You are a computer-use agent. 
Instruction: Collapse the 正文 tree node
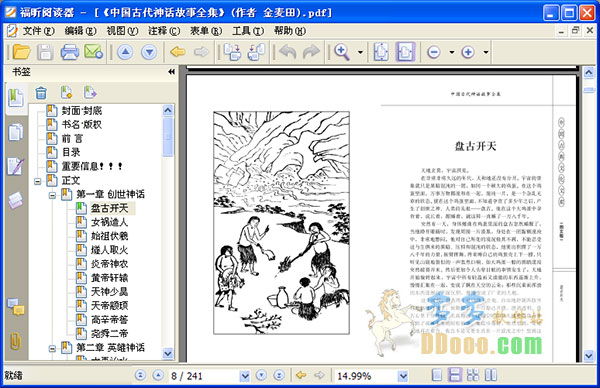38,181
